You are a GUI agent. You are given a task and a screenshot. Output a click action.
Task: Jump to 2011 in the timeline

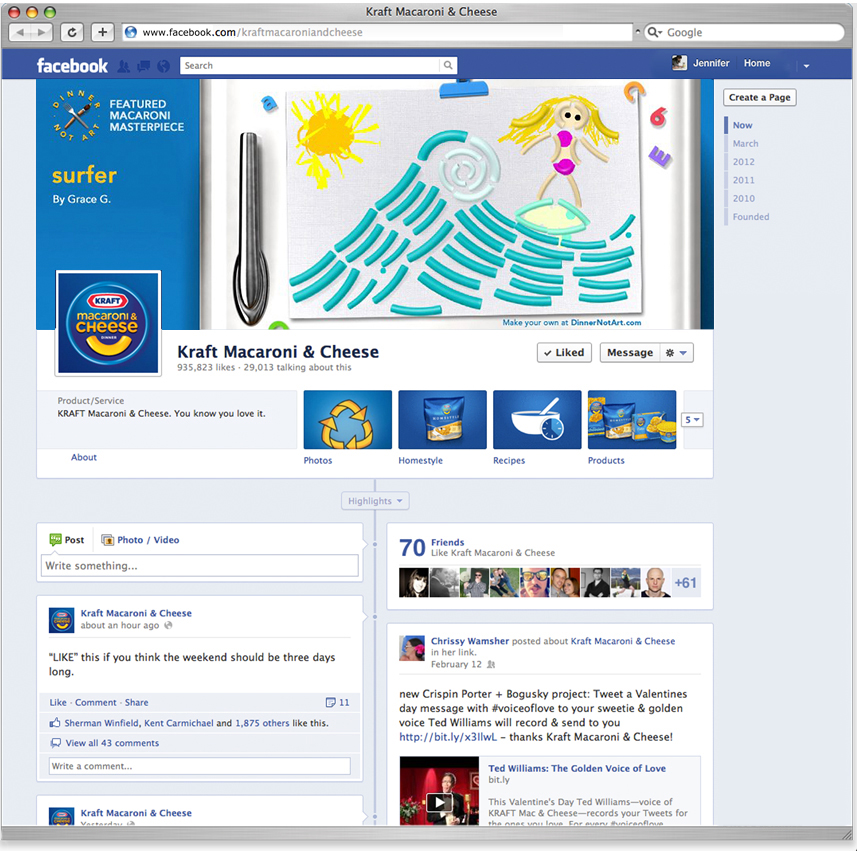743,180
